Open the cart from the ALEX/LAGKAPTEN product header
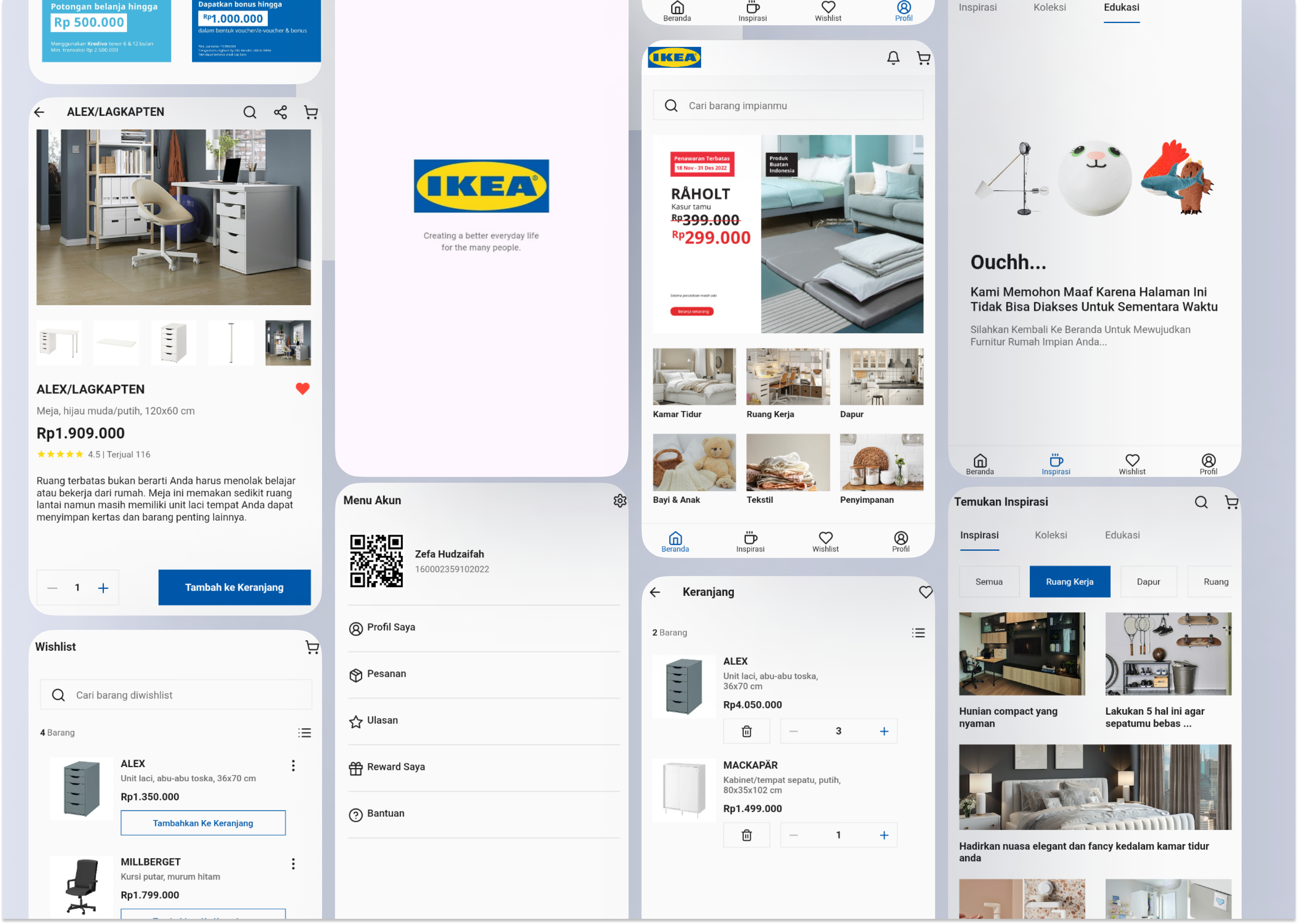1298x924 pixels. tap(311, 112)
